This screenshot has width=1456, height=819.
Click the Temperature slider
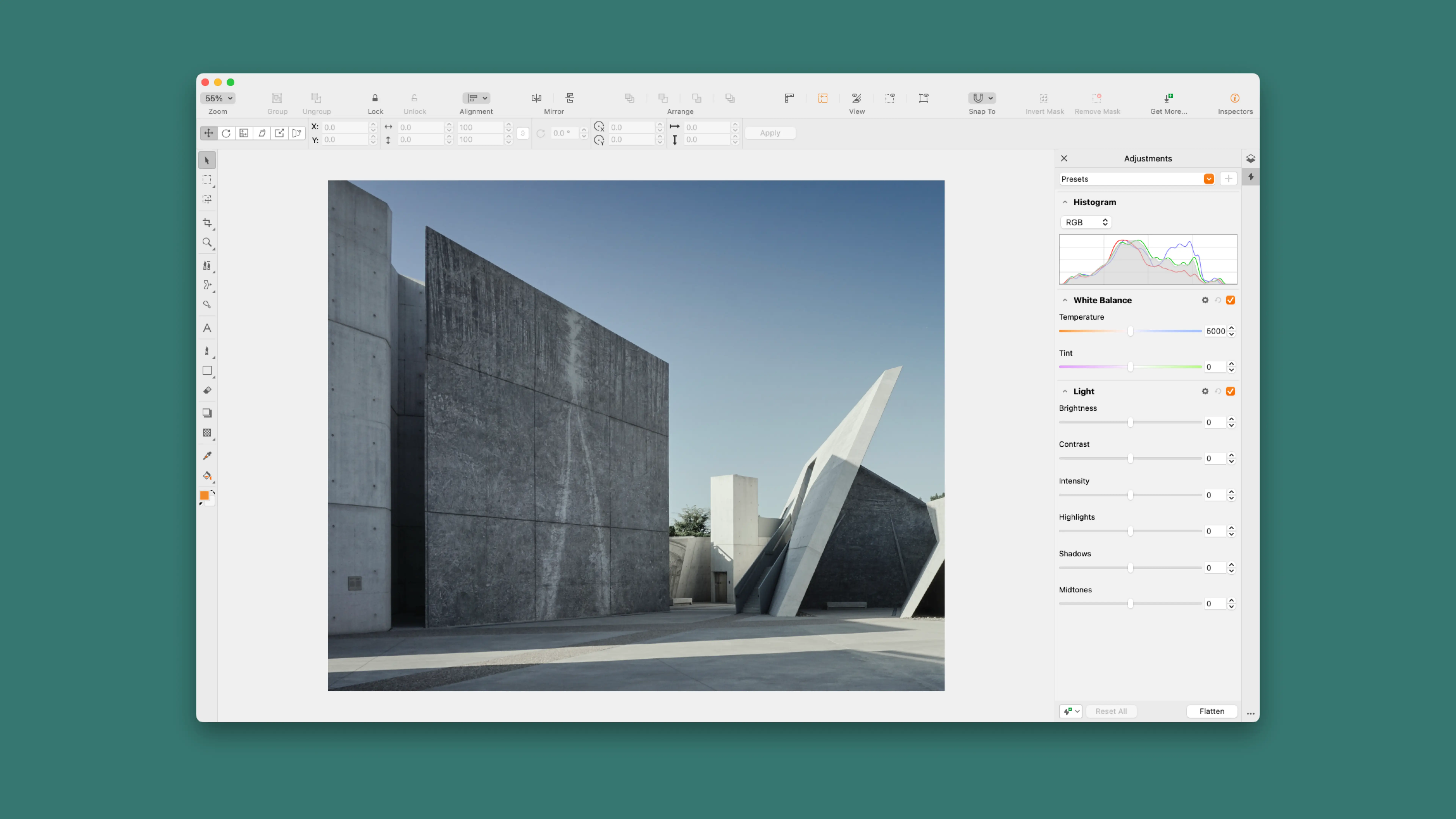click(1130, 331)
